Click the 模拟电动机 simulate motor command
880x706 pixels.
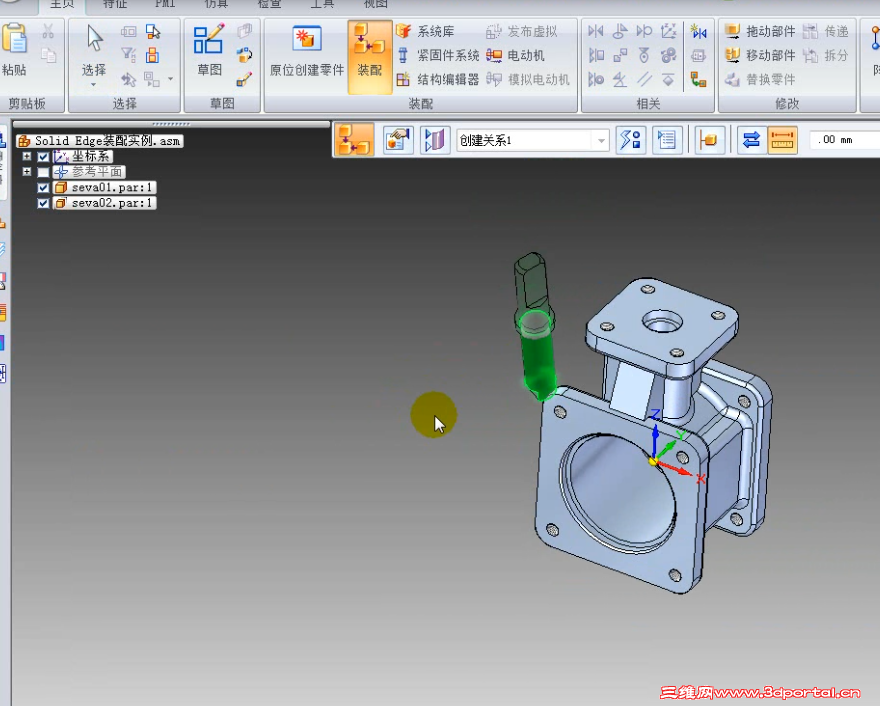tap(528, 80)
